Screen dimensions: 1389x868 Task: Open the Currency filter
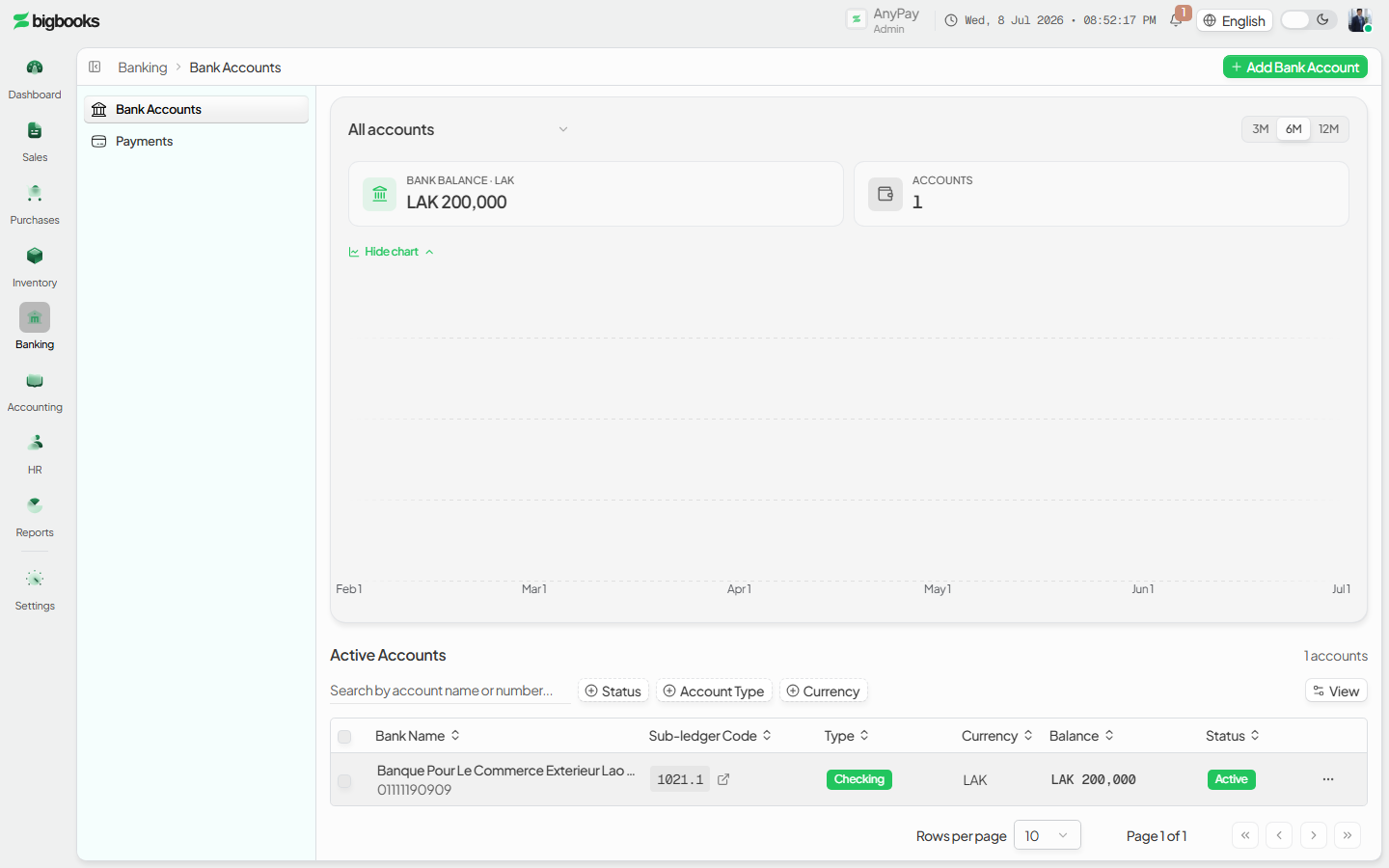823,691
